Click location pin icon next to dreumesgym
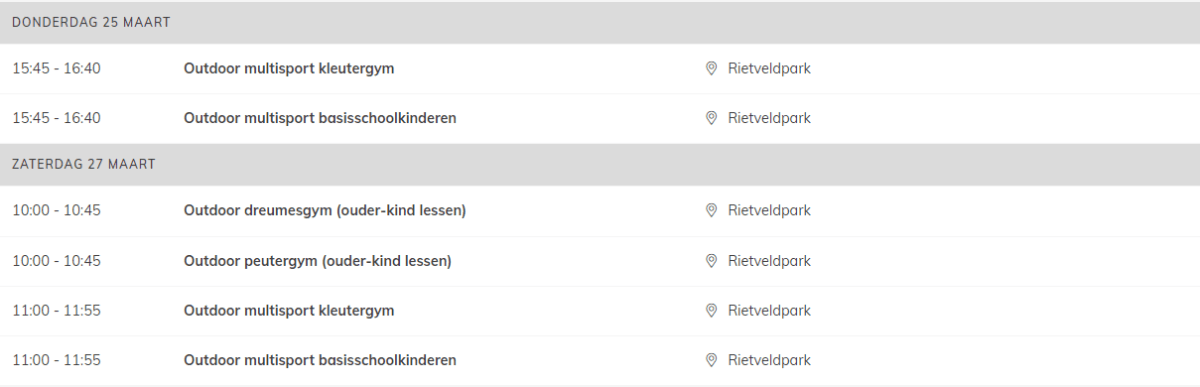 [x=711, y=211]
